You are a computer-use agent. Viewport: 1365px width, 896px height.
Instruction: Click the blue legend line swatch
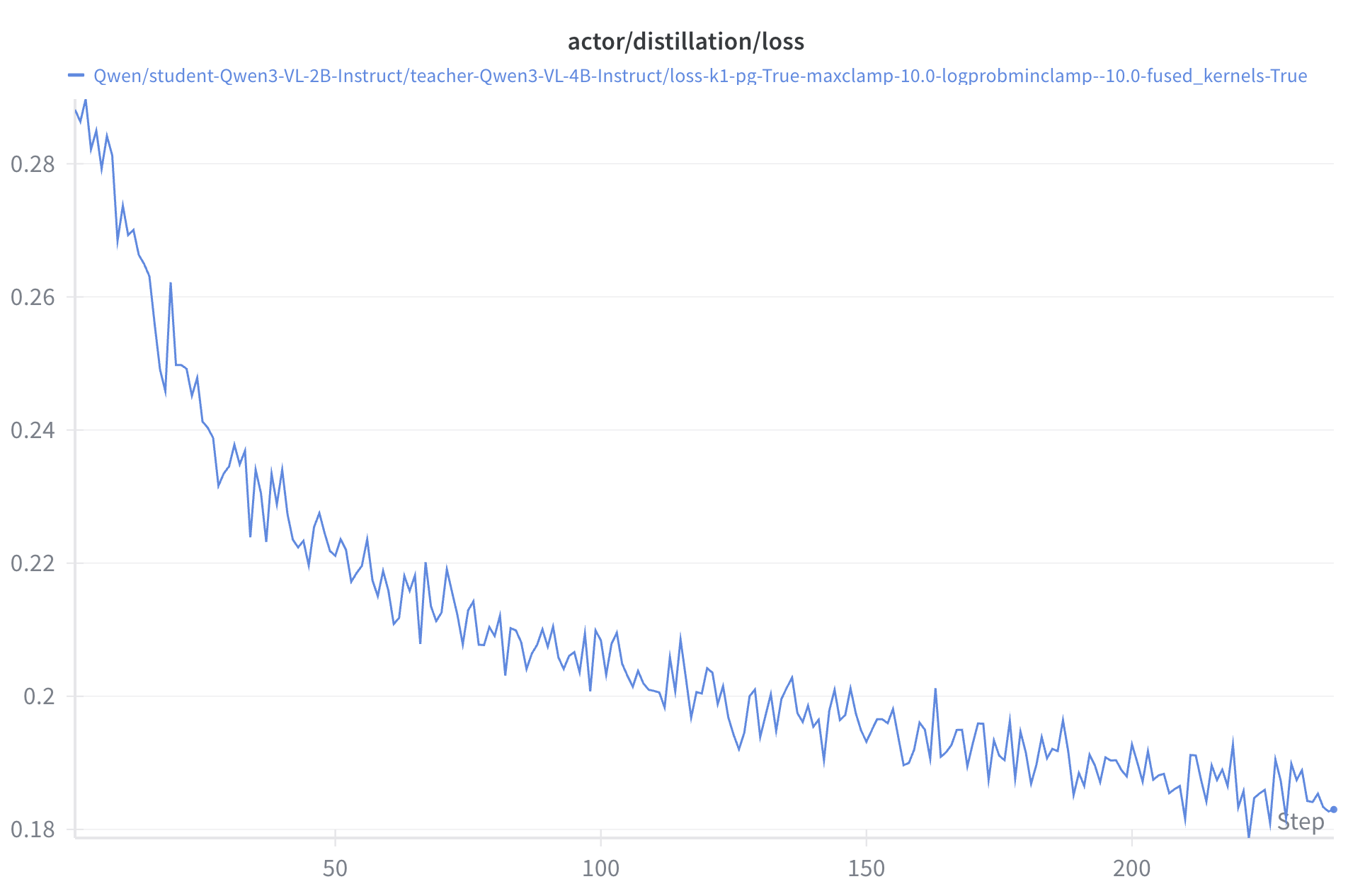[76, 75]
